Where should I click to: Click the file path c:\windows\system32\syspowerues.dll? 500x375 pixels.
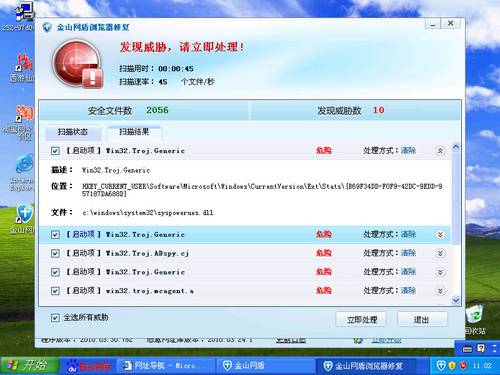click(x=148, y=213)
